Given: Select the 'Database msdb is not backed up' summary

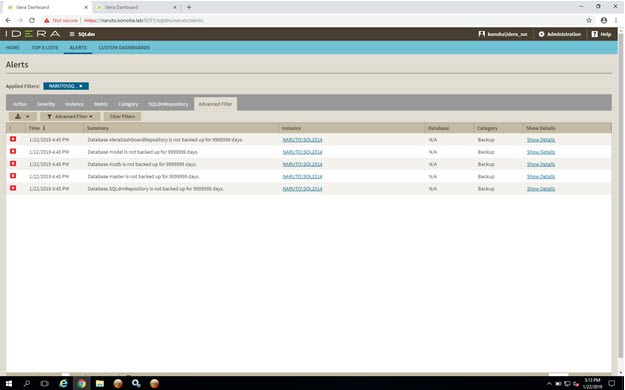Looking at the screenshot, I should point(142,164).
